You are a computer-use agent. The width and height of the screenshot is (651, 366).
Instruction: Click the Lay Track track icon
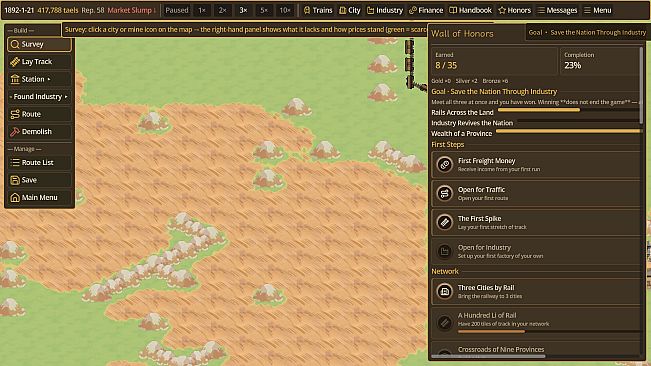[15, 62]
